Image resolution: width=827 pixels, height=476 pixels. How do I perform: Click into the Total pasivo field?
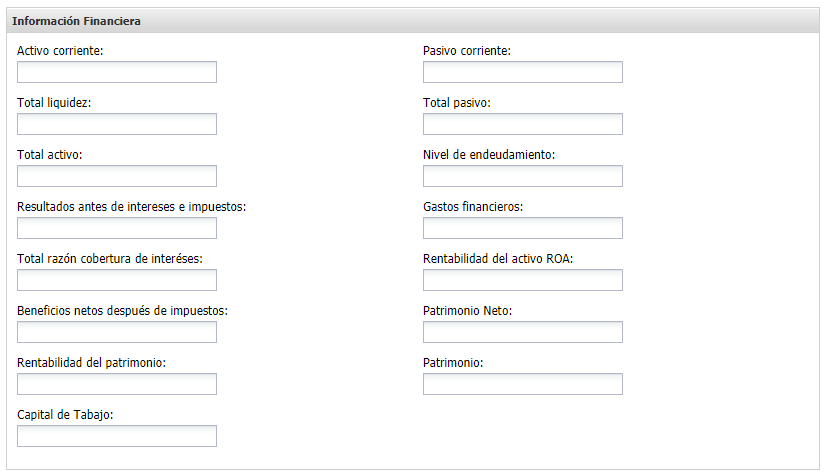point(522,124)
